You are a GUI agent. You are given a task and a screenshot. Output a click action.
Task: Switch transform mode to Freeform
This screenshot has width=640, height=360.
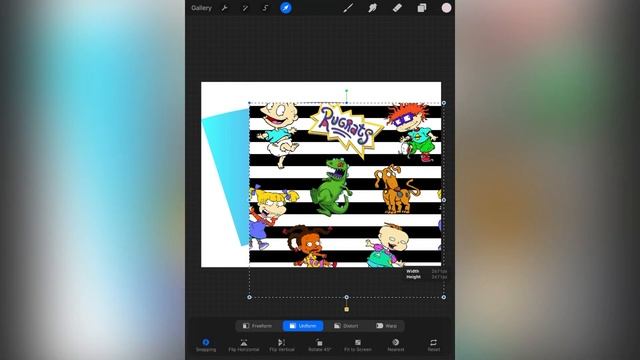pyautogui.click(x=257, y=326)
